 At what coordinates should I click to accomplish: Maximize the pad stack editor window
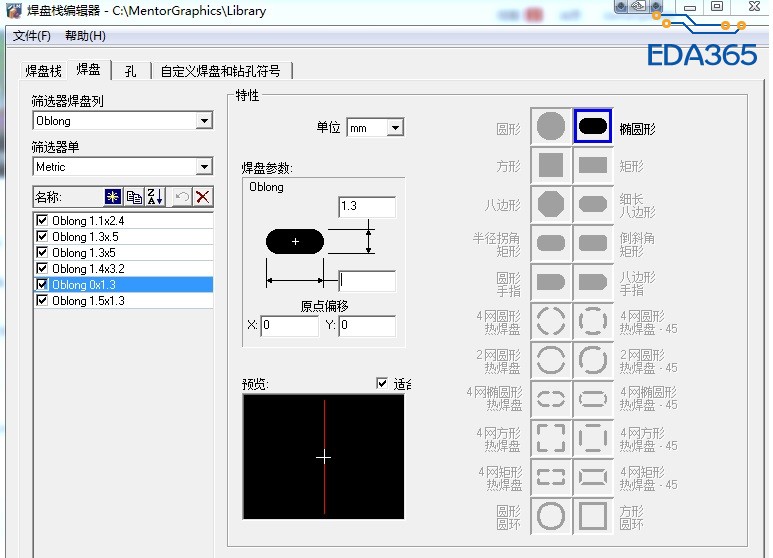[x=717, y=6]
